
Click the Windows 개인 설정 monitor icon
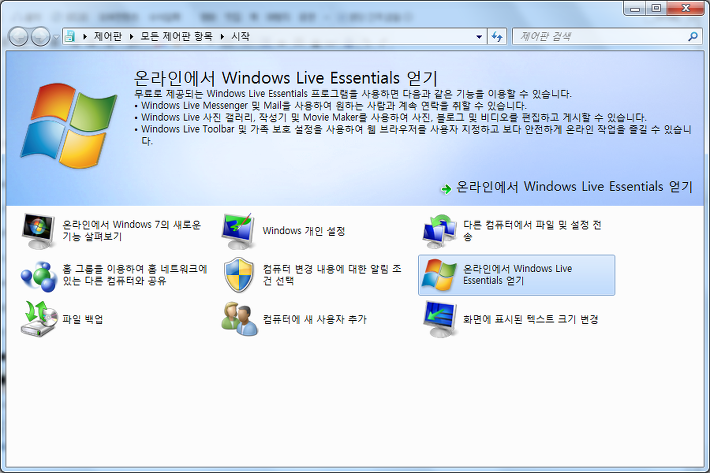point(239,231)
